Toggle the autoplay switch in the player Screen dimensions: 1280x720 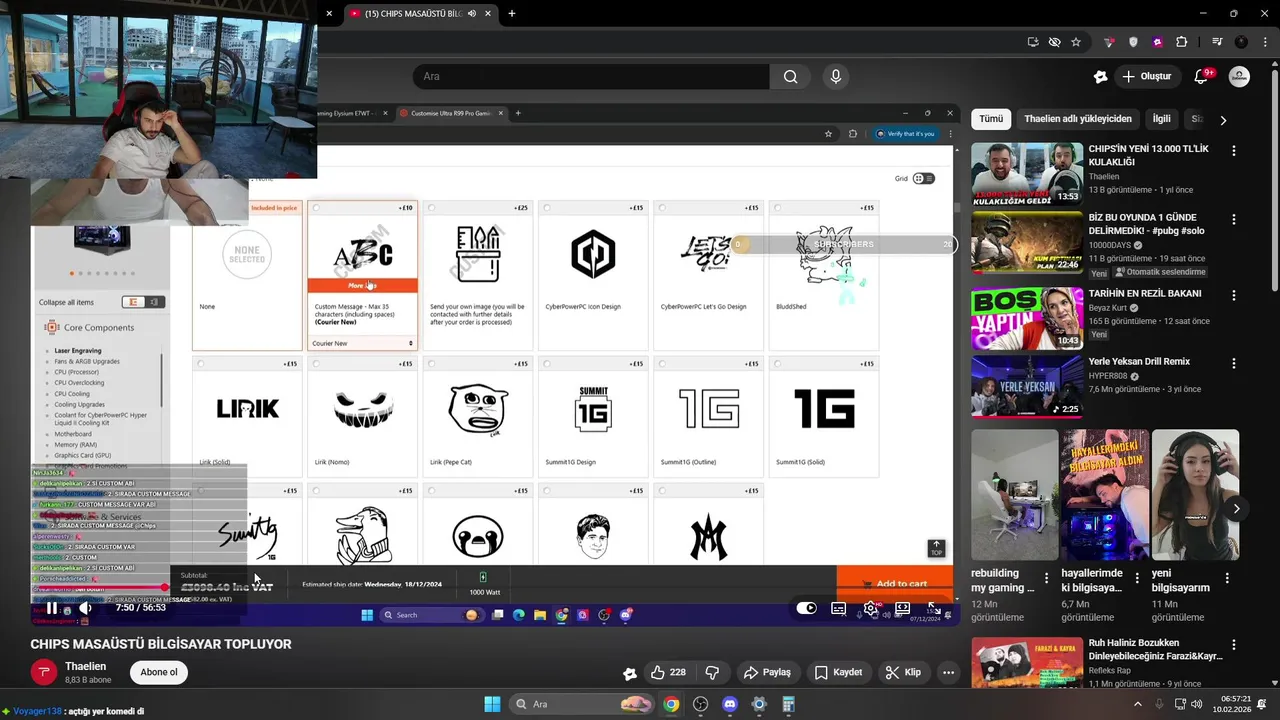coord(808,608)
